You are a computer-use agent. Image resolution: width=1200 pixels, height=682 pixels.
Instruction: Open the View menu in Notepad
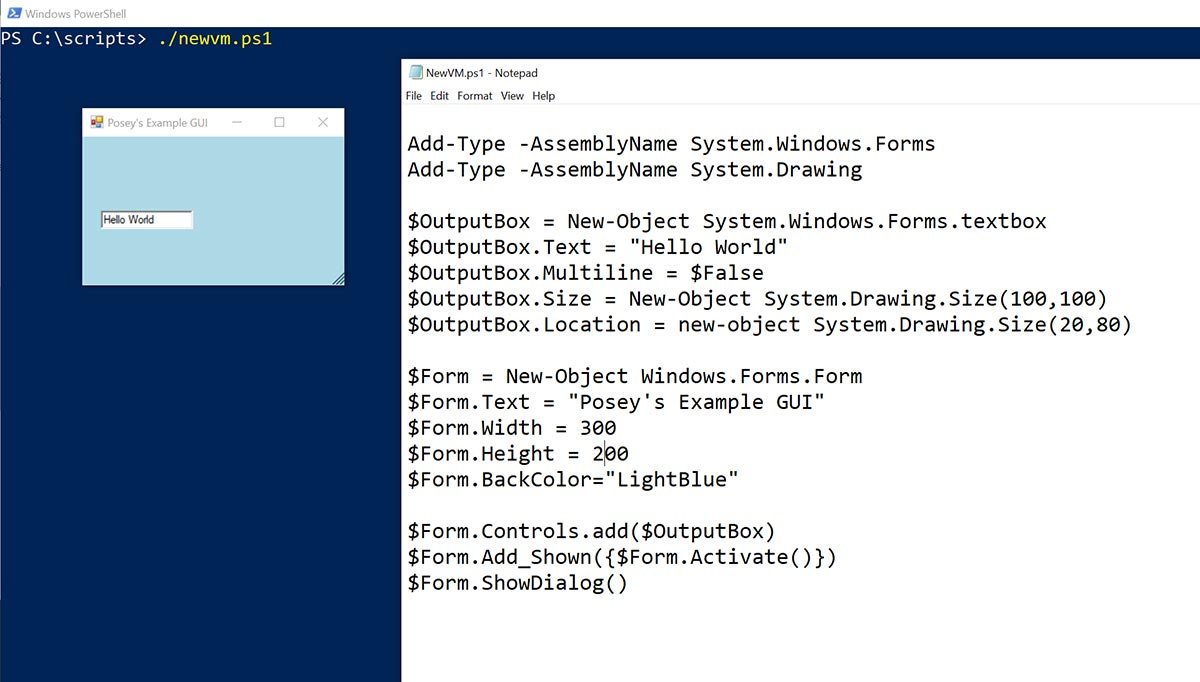(512, 96)
